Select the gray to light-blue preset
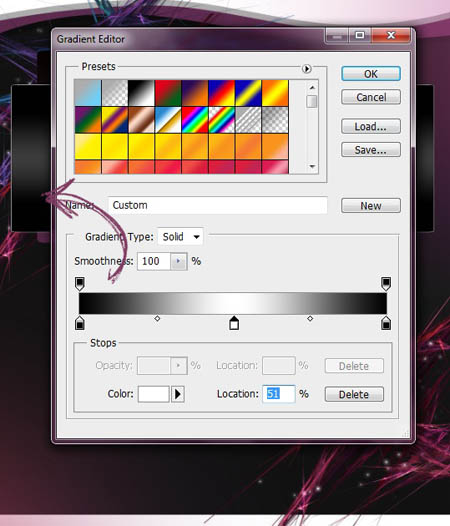 click(88, 93)
